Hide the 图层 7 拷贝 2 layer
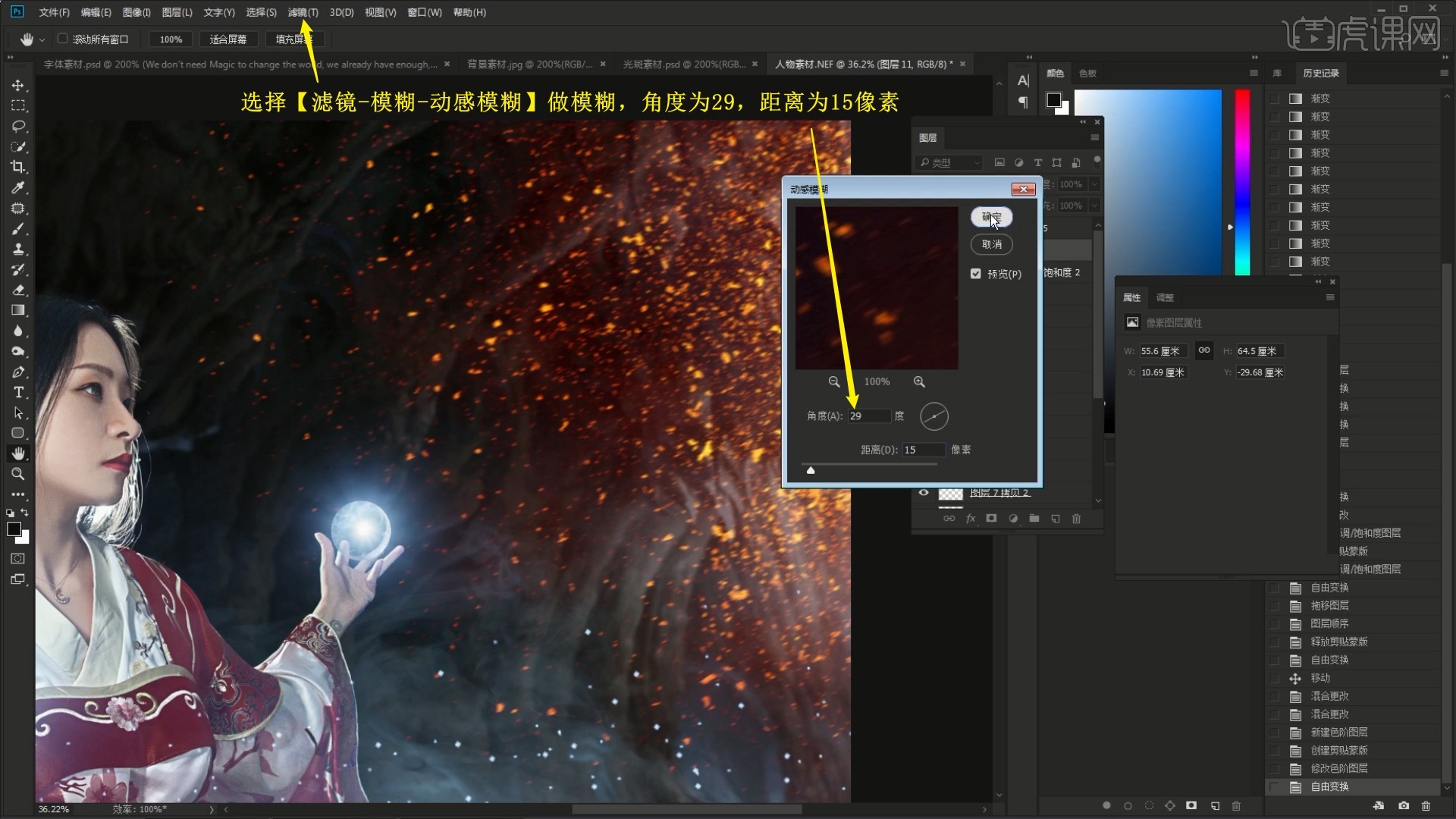The width and height of the screenshot is (1456, 819). point(924,493)
